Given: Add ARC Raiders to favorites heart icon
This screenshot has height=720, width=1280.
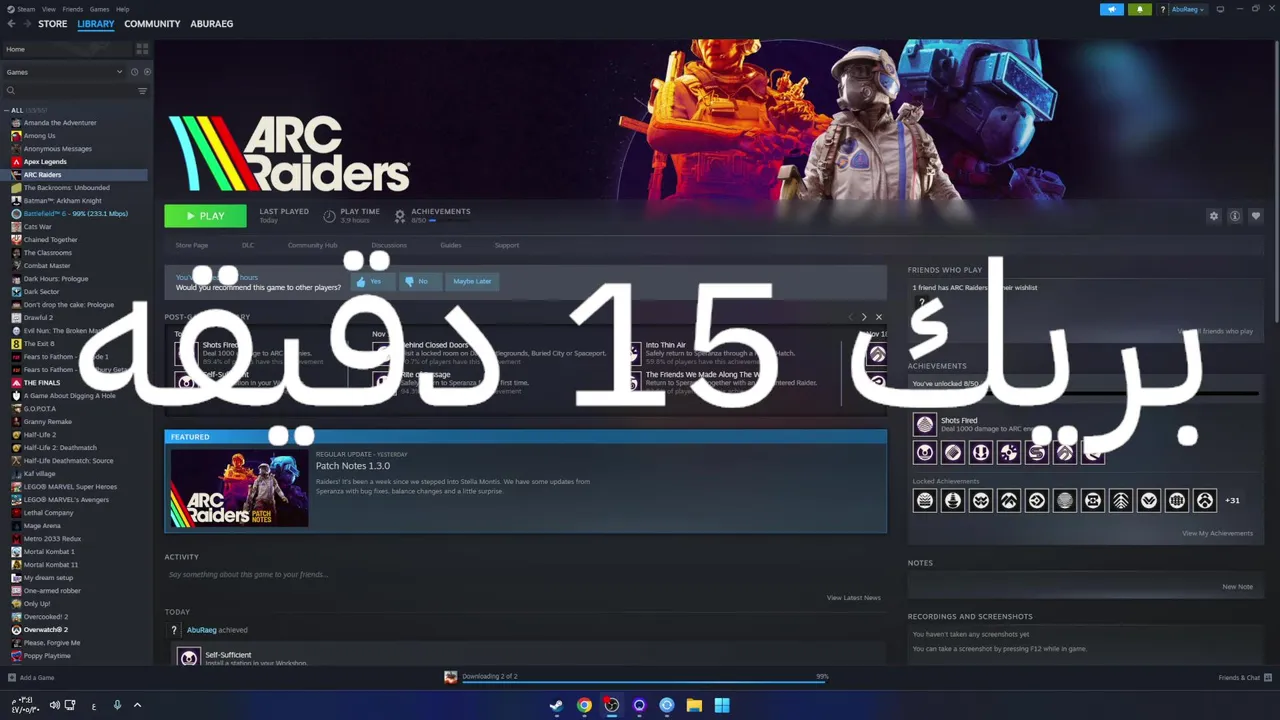Looking at the screenshot, I should click(x=1256, y=216).
